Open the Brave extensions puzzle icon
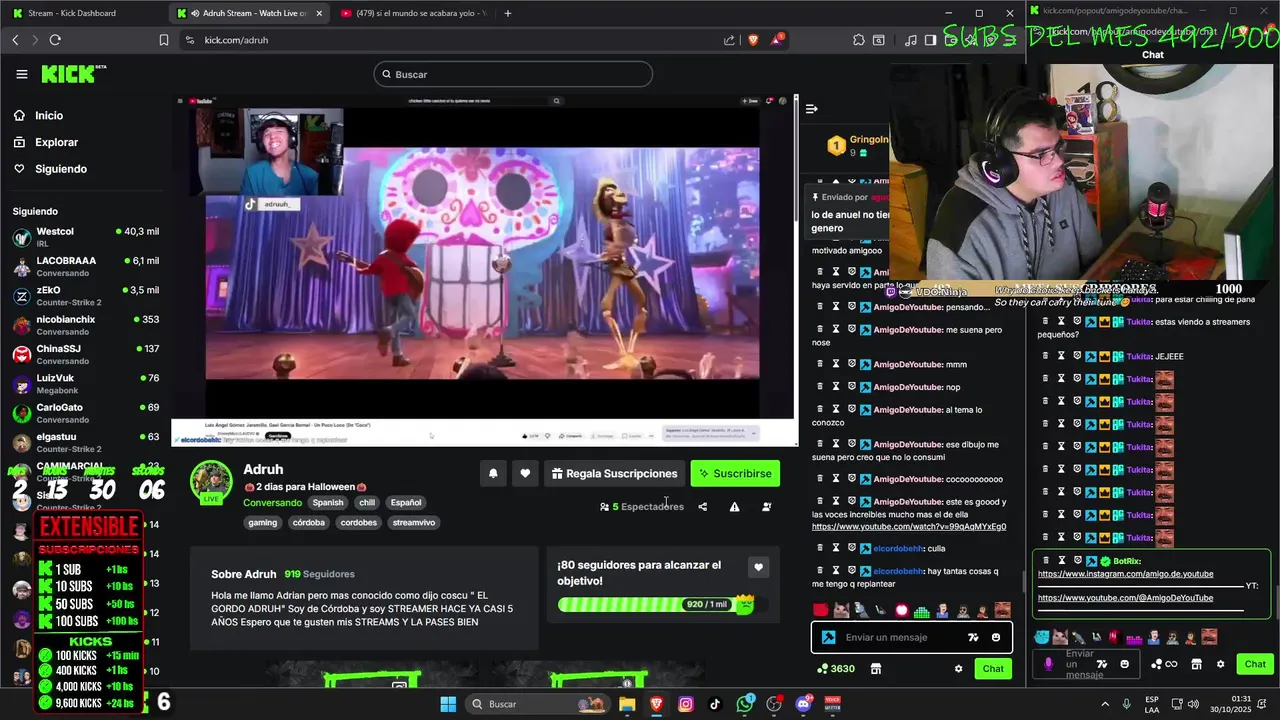This screenshot has height=720, width=1280. point(859,40)
